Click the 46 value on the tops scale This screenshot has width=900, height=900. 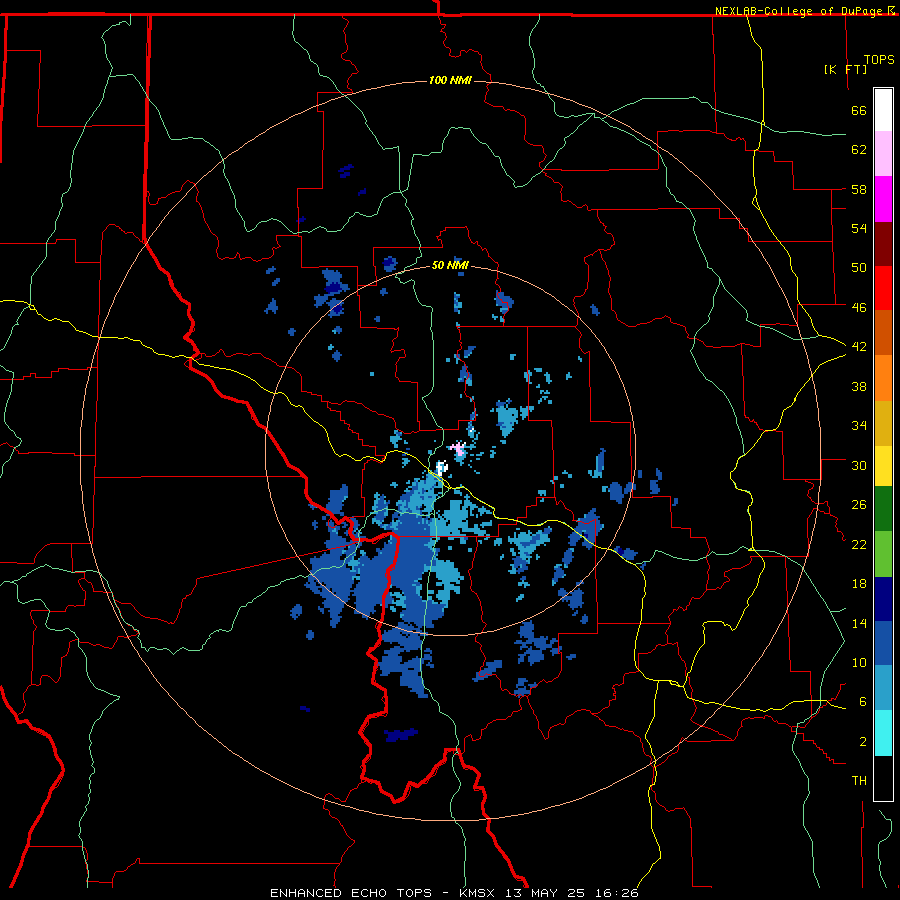(x=859, y=307)
